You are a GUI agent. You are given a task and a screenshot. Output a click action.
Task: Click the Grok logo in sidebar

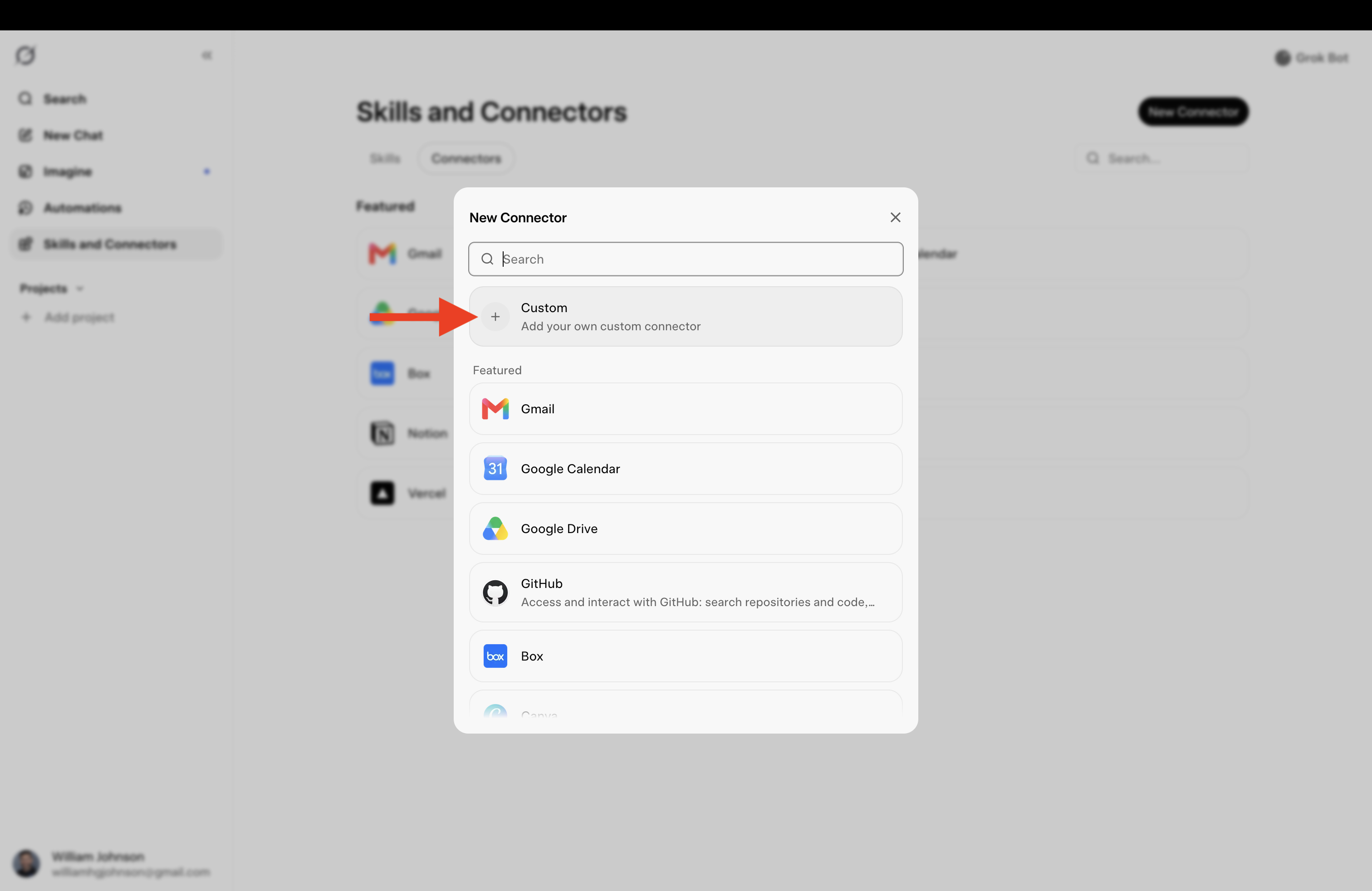[25, 55]
